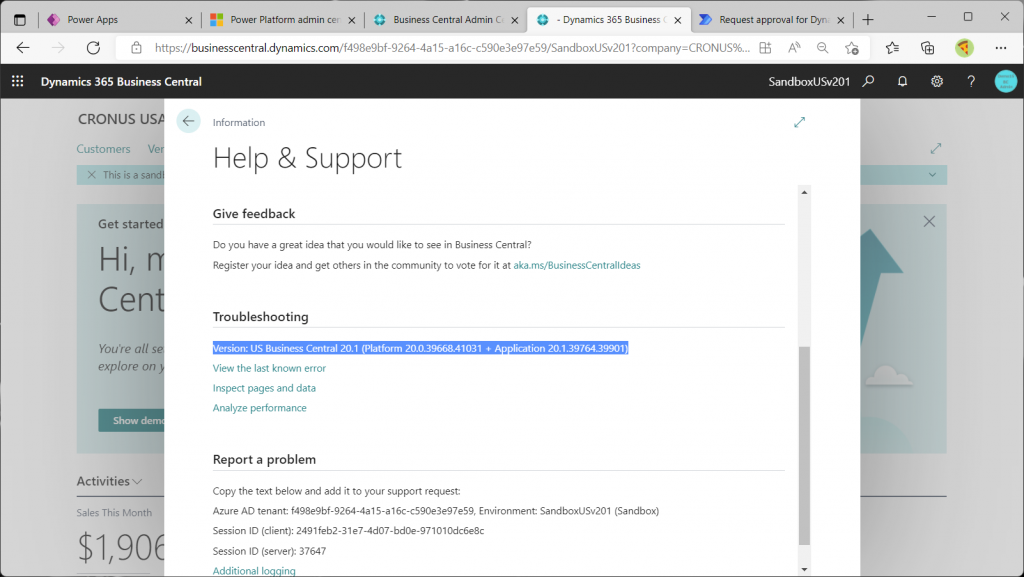This screenshot has height=577, width=1024.
Task: Close the Request approval tab
Action: [840, 20]
